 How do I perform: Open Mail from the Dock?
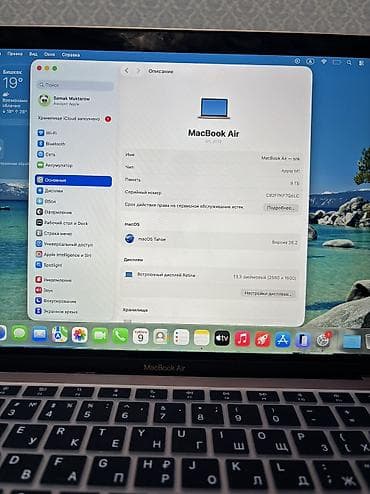pyautogui.click(x=40, y=334)
